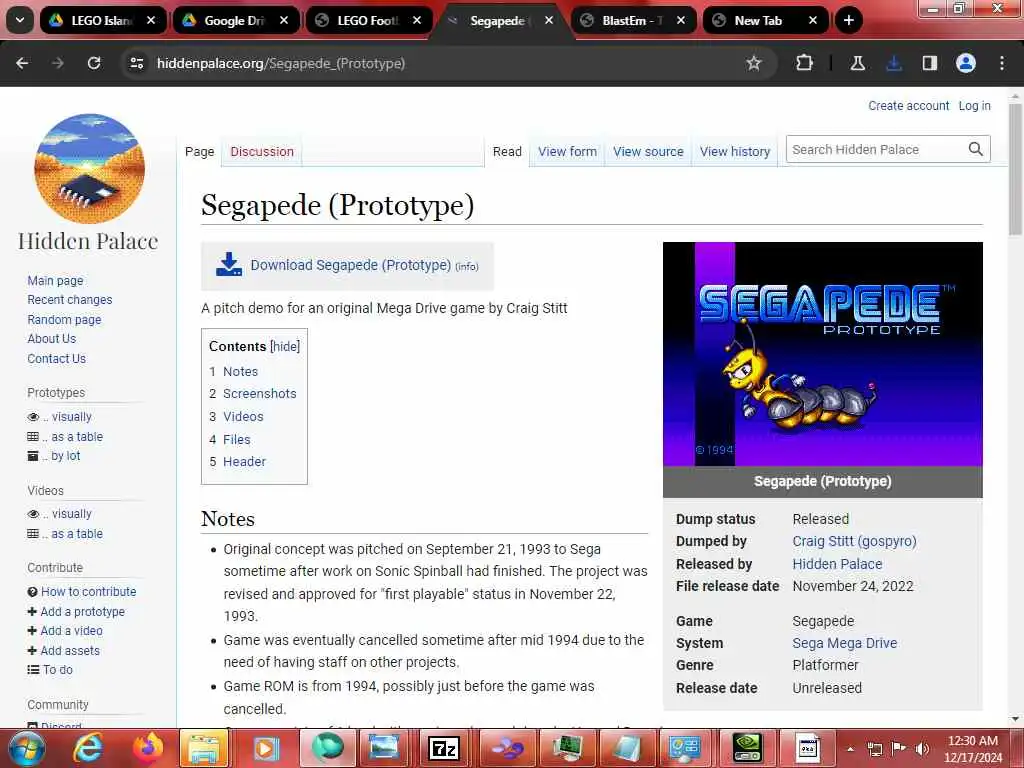Open Add a prototype link
The width and height of the screenshot is (1024, 768).
(82, 611)
